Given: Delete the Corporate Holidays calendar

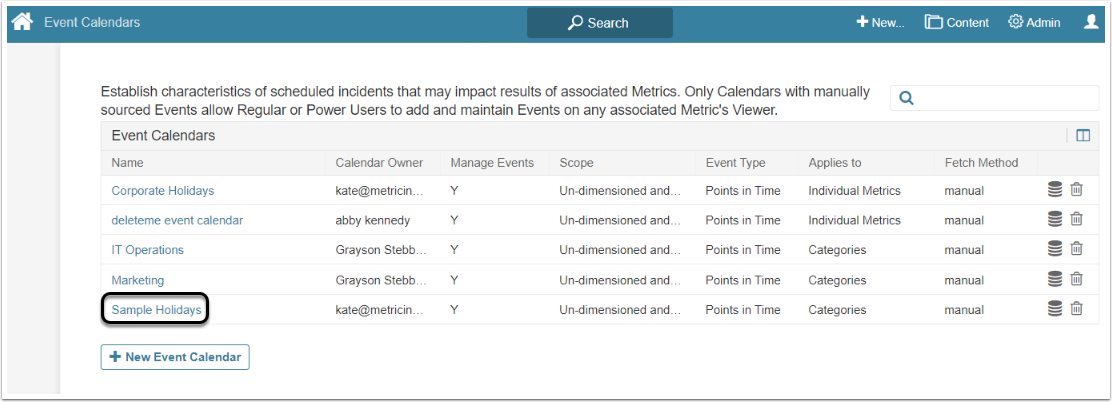Looking at the screenshot, I should [x=1077, y=190].
